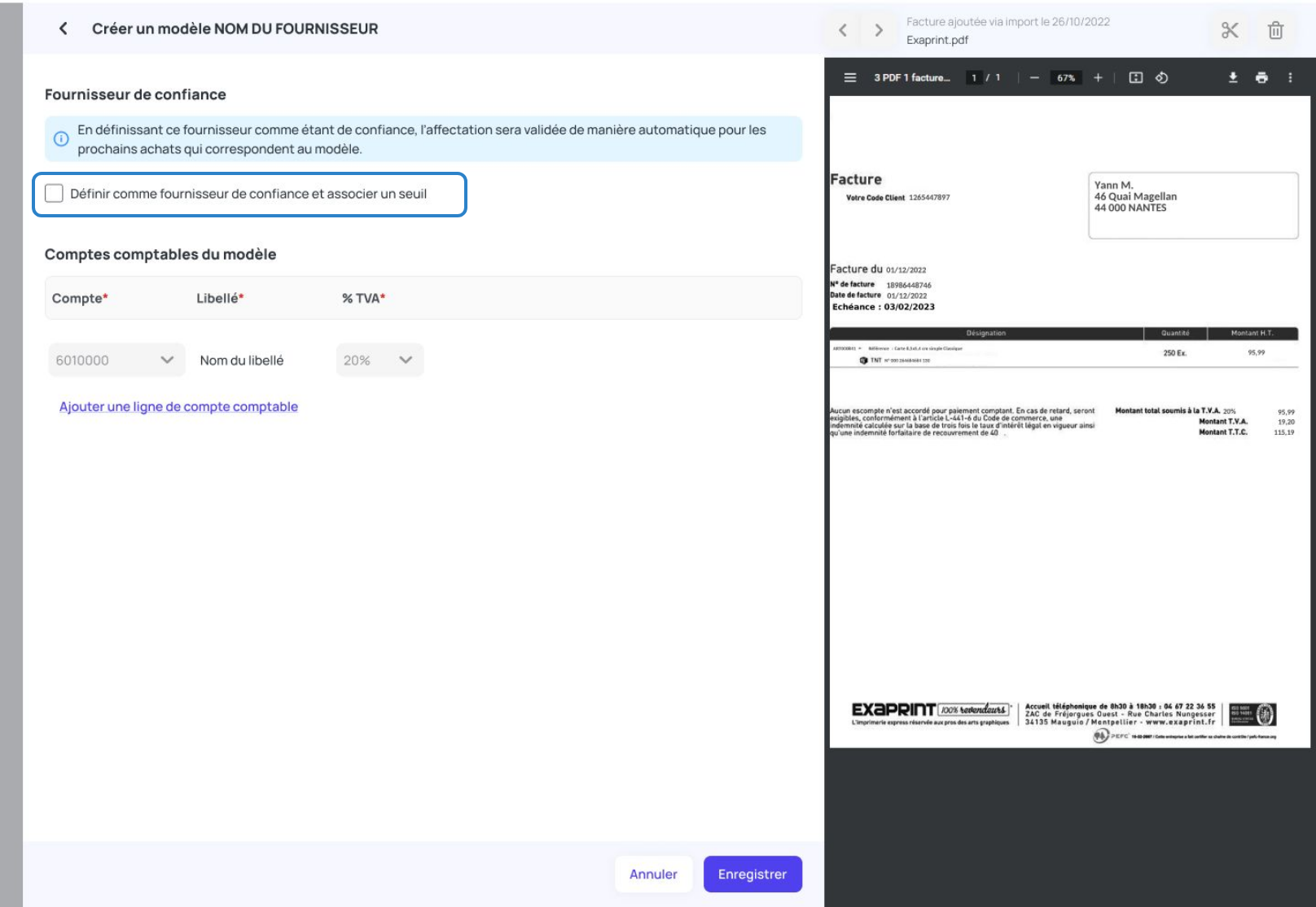Save the model with Enregistrer
The image size is (1316, 907).
click(752, 874)
